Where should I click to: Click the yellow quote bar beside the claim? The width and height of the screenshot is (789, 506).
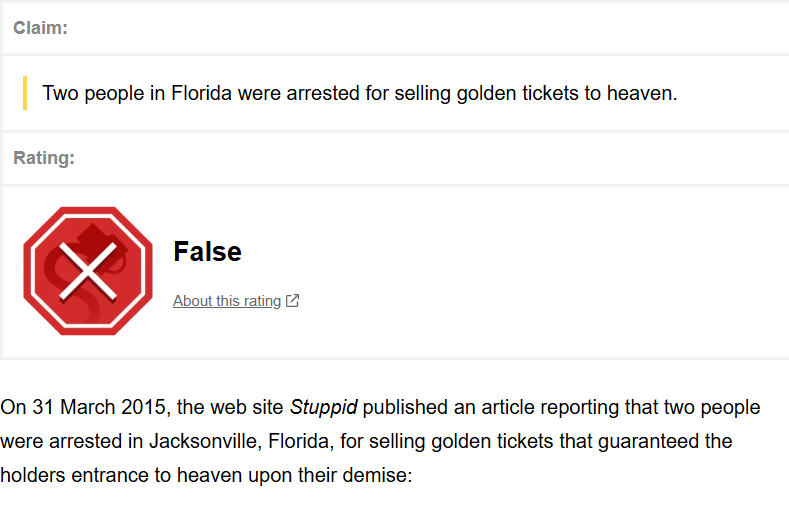[x=25, y=93]
